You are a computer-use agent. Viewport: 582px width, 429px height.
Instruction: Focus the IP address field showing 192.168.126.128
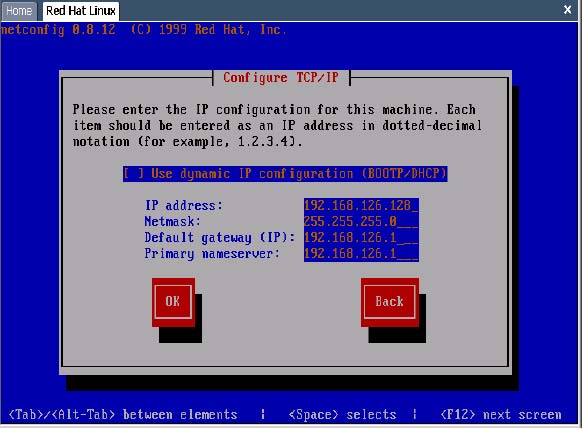click(x=361, y=205)
